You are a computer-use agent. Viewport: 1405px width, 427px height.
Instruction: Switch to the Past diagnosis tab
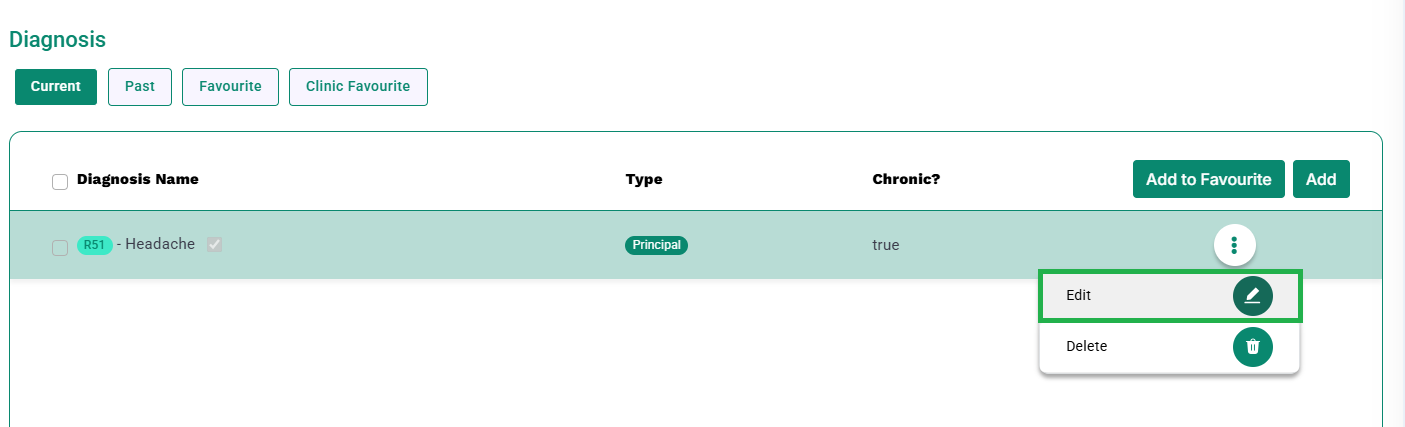click(140, 86)
